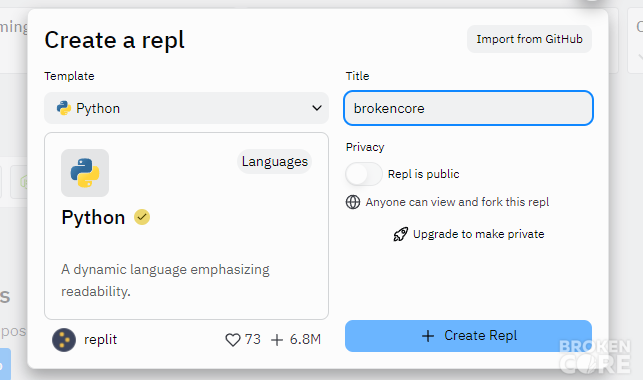Open the Python template dropdown
This screenshot has height=380, width=643.
click(x=186, y=108)
